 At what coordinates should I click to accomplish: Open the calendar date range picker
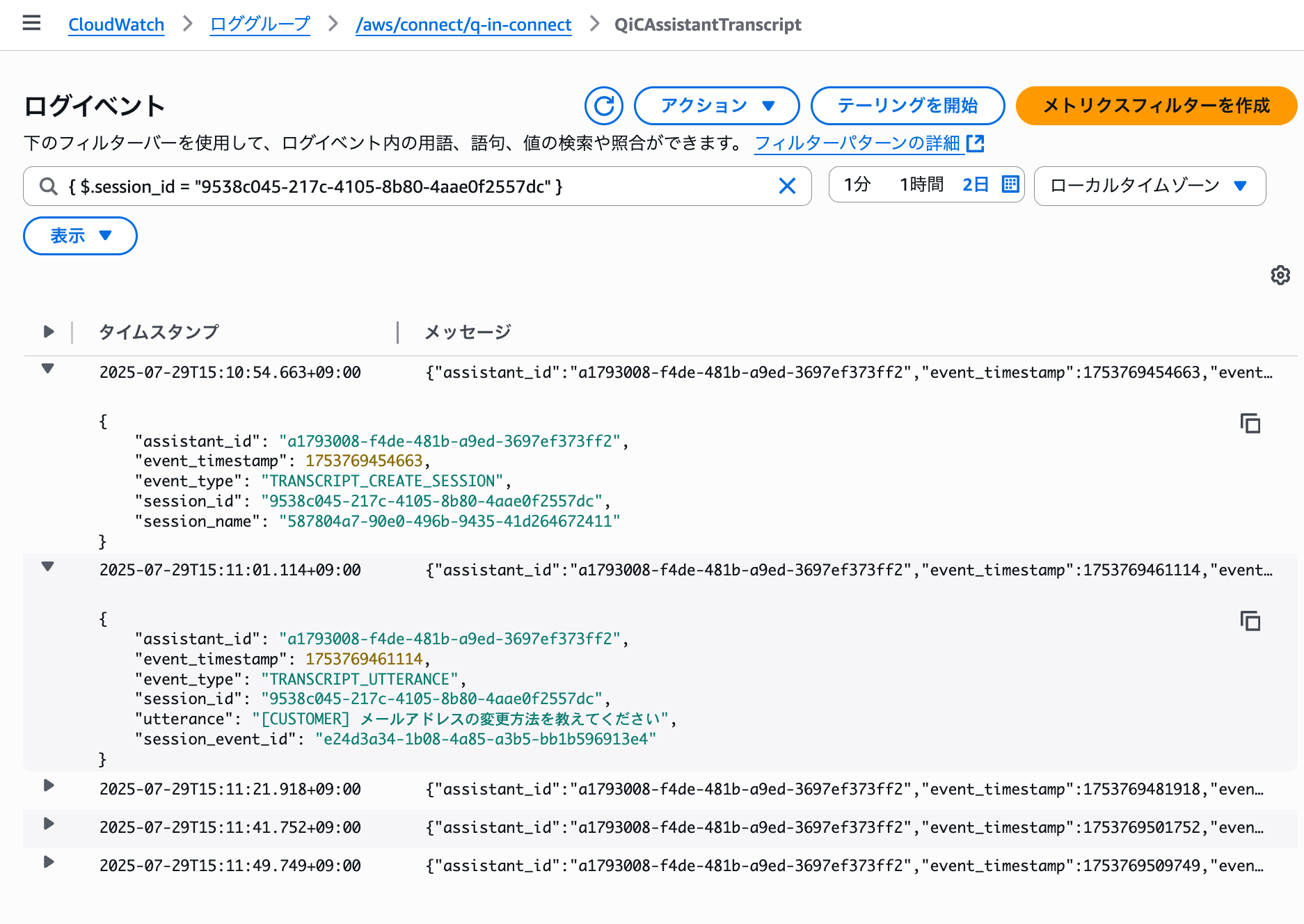click(x=1010, y=184)
